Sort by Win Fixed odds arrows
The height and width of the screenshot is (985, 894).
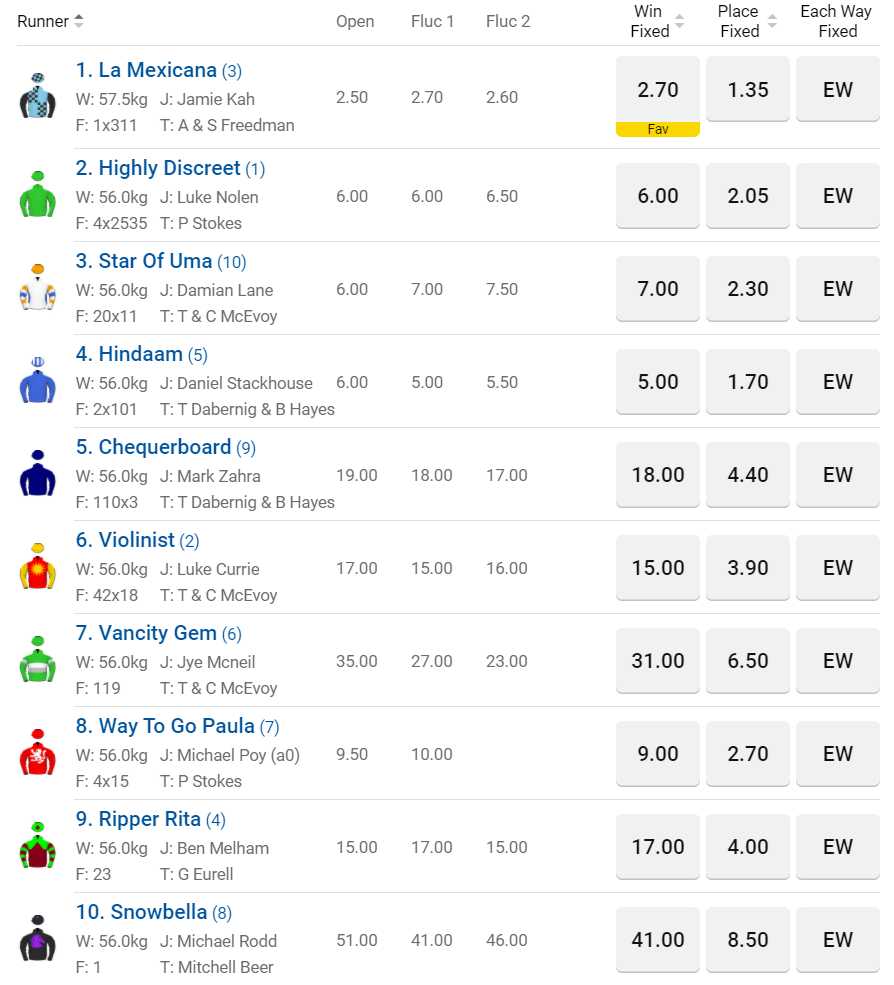click(x=680, y=21)
